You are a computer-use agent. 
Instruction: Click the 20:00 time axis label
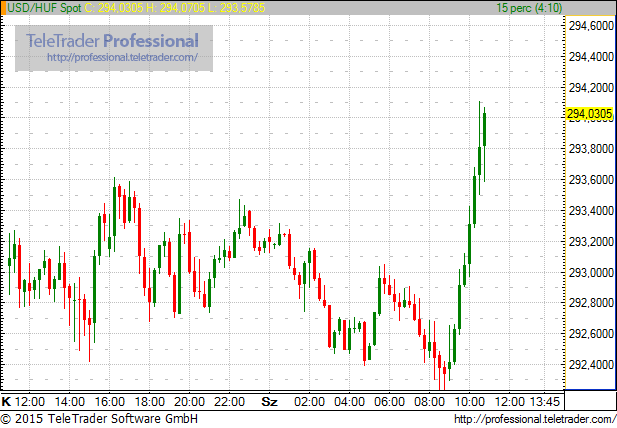[x=190, y=402]
